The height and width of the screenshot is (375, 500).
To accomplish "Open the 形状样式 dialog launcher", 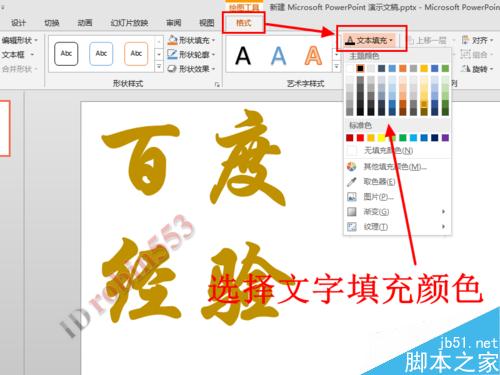I will [217, 85].
